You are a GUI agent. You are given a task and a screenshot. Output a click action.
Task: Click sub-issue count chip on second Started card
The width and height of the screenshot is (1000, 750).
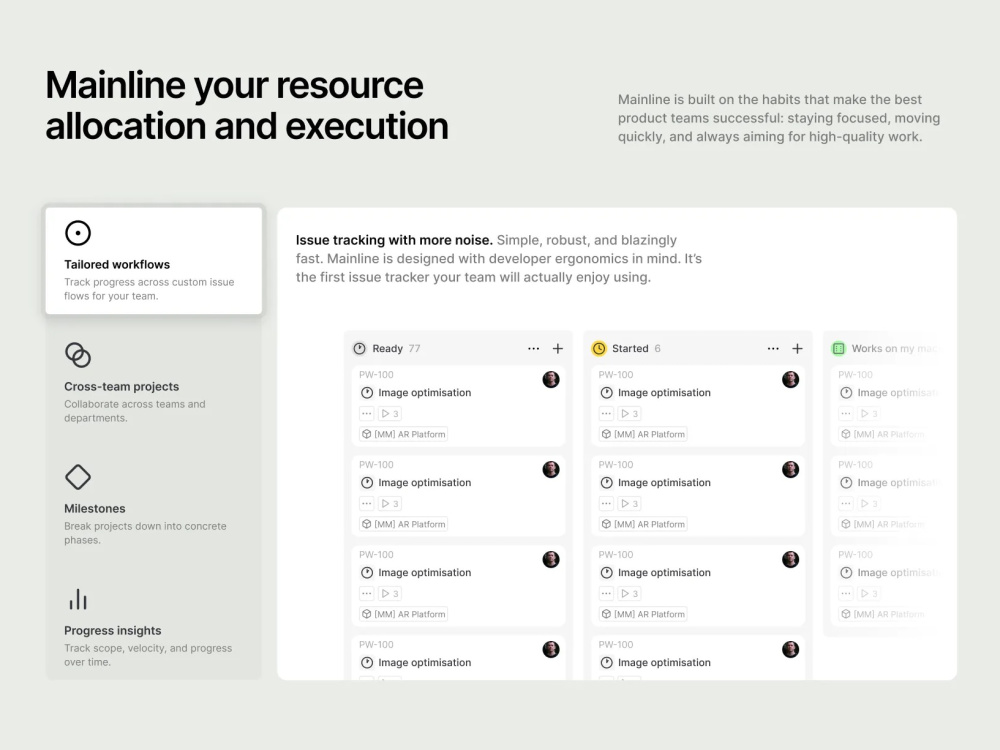click(629, 503)
